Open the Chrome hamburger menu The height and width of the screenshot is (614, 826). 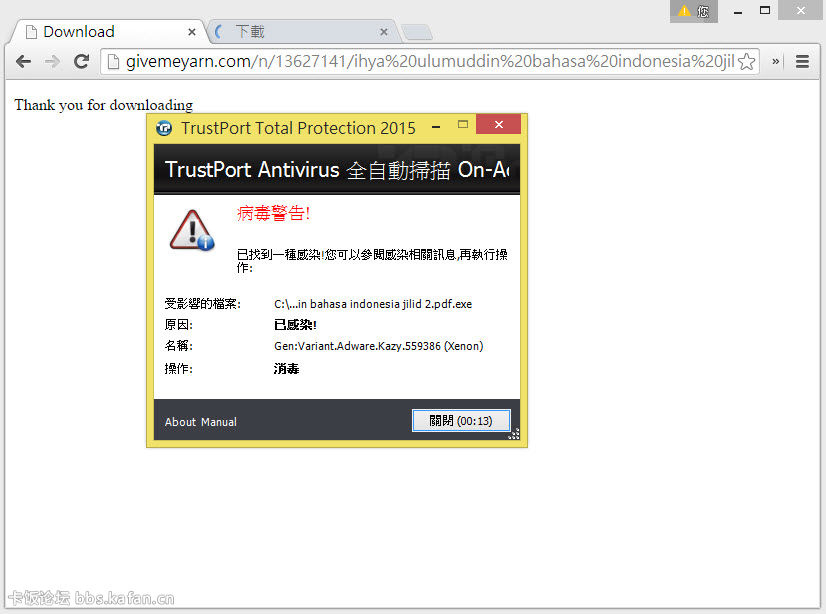802,62
